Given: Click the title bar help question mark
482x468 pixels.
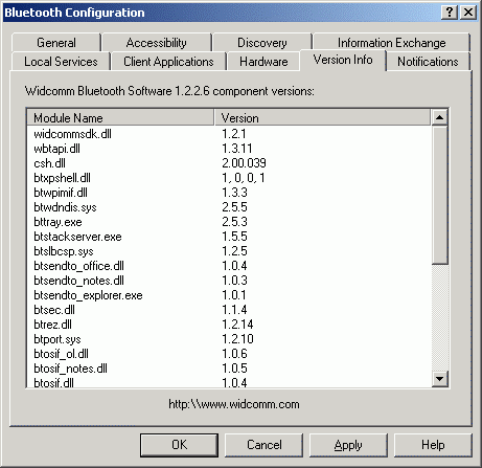Looking at the screenshot, I should [x=449, y=12].
